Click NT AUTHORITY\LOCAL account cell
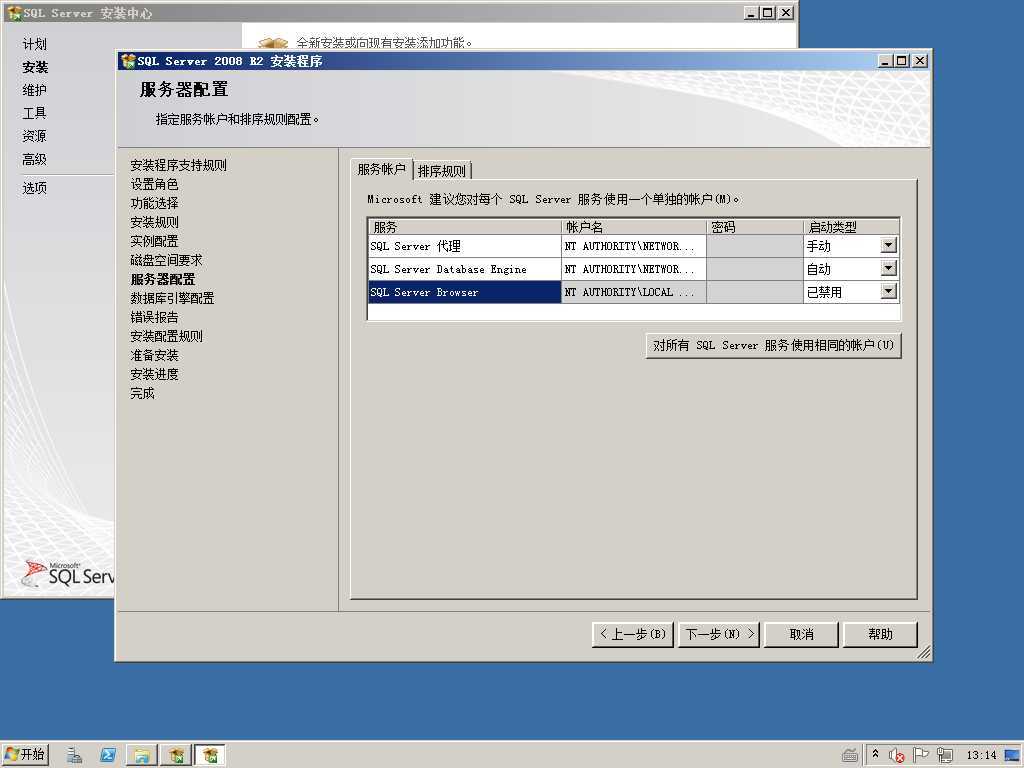Viewport: 1024px width, 768px height. coord(633,292)
